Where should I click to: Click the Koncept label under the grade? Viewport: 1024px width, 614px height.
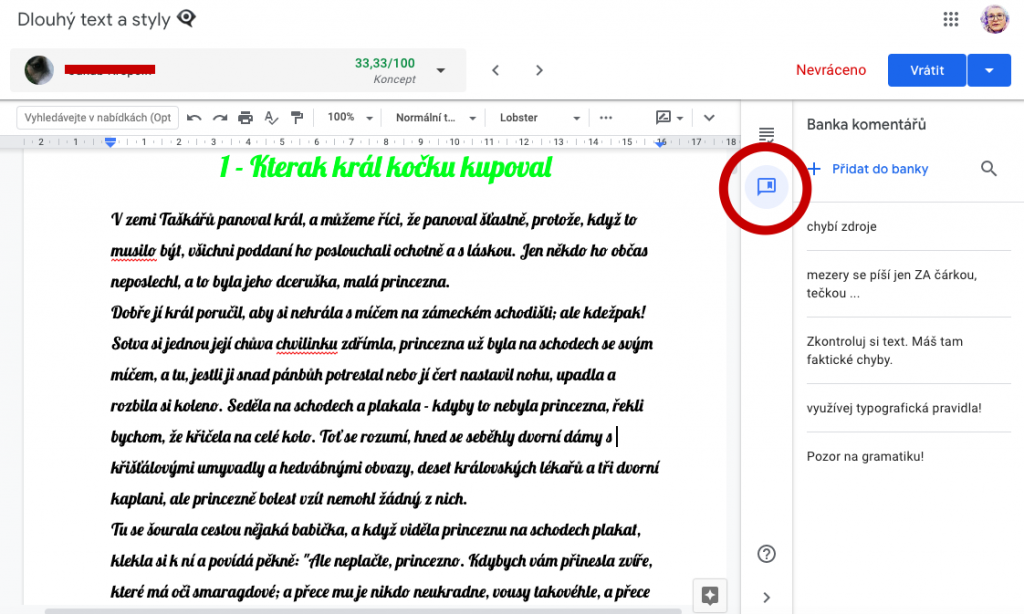point(394,79)
